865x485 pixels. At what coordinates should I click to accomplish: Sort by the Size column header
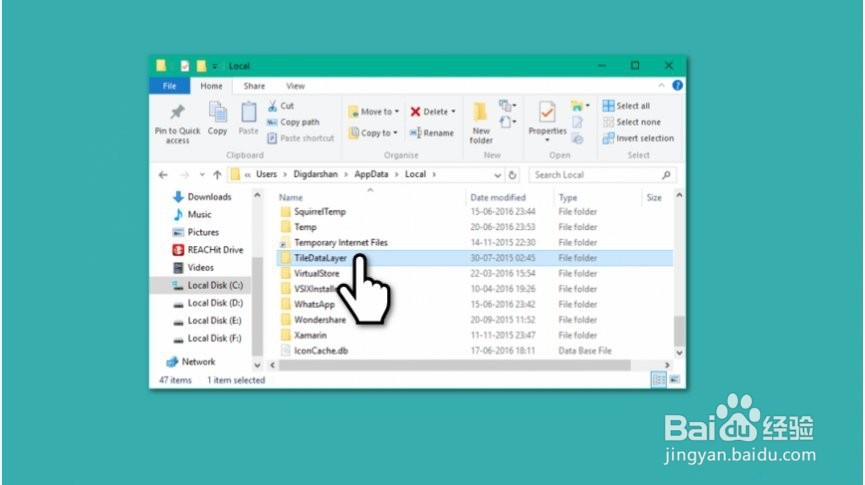pyautogui.click(x=654, y=198)
